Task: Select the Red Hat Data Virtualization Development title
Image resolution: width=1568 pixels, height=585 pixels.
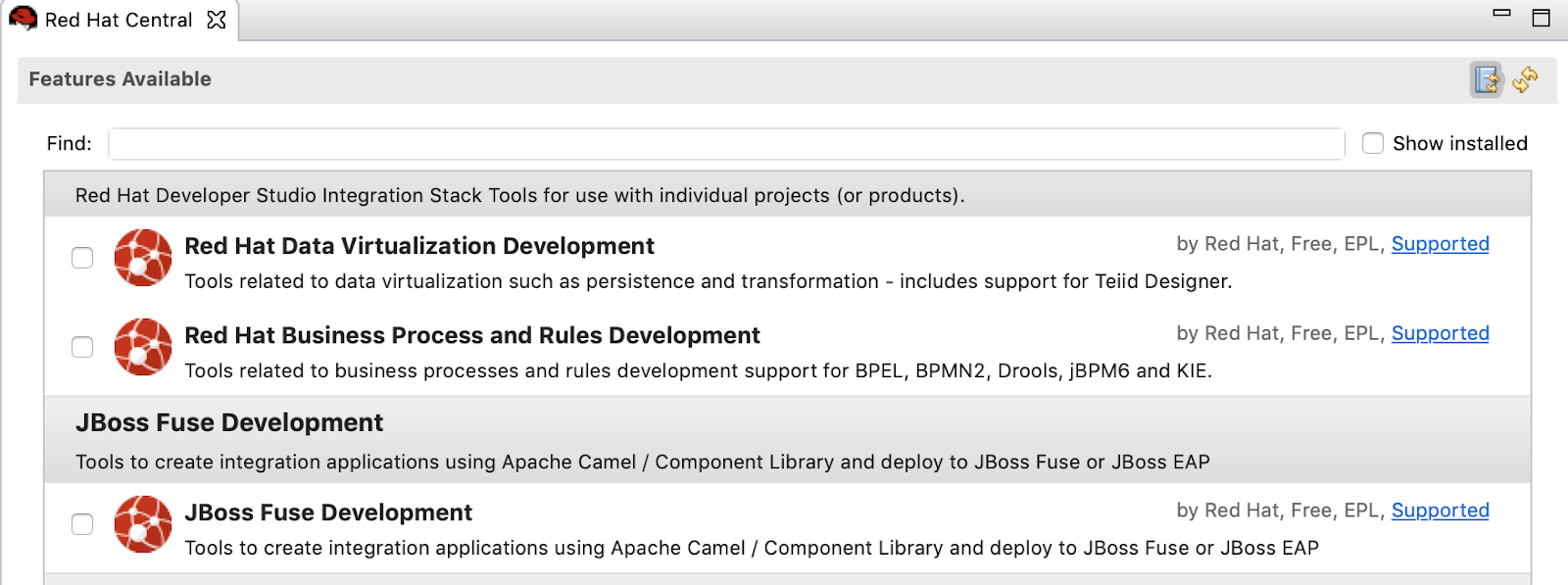Action: [418, 246]
